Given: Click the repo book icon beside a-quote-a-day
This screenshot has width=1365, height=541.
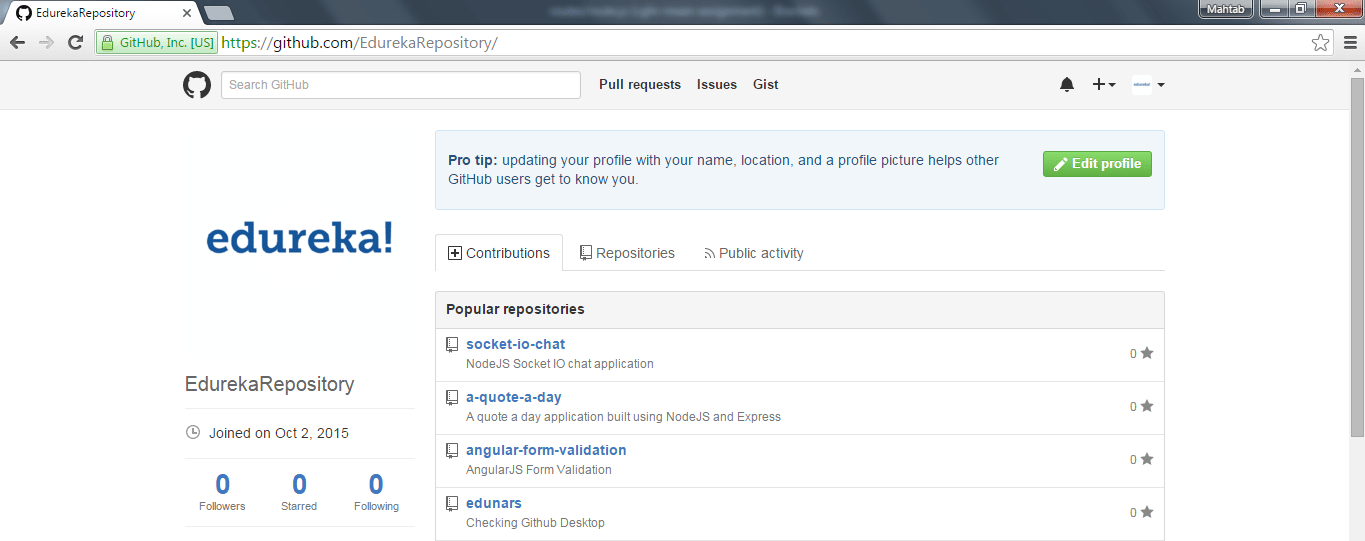Looking at the screenshot, I should tap(452, 397).
